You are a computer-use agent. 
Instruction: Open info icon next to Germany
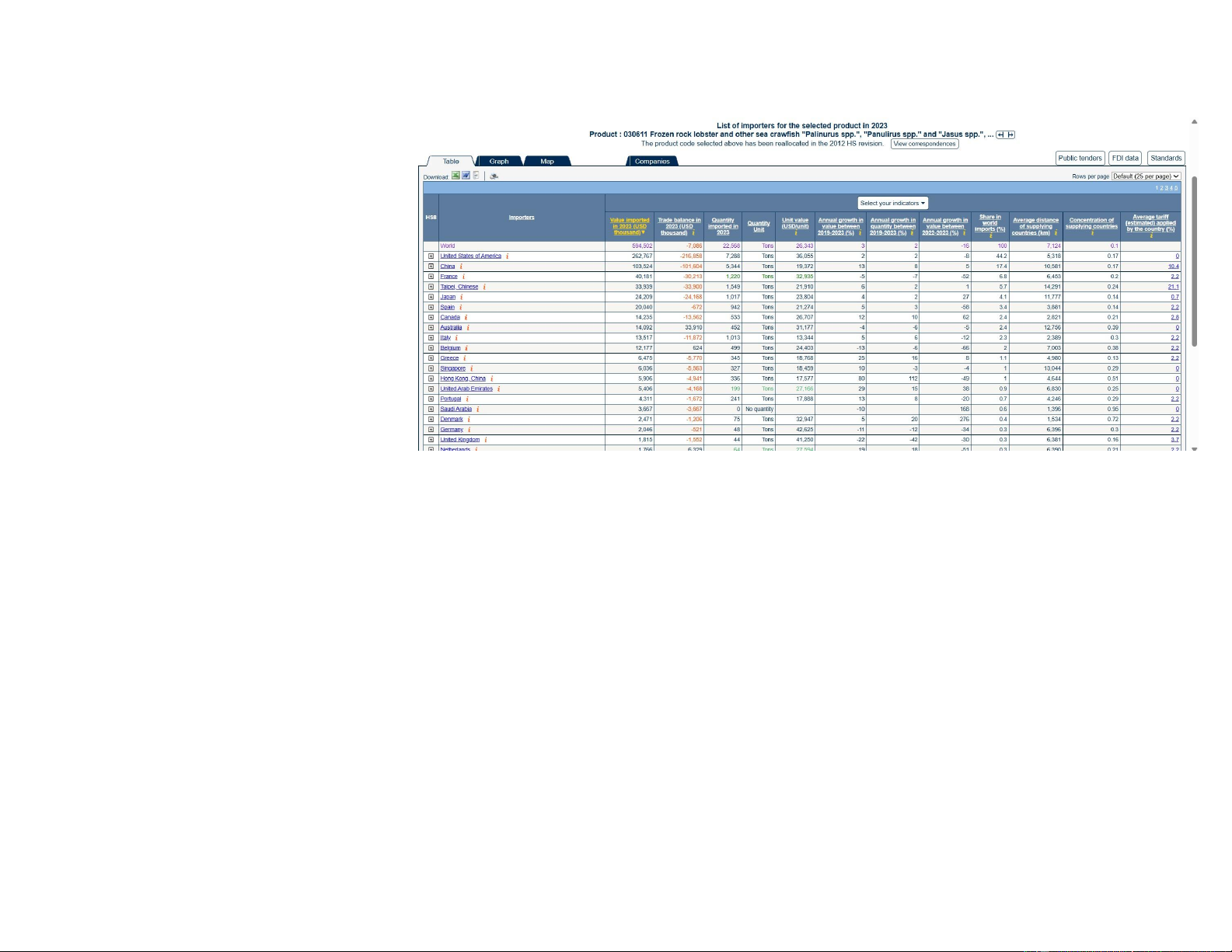[x=469, y=430]
